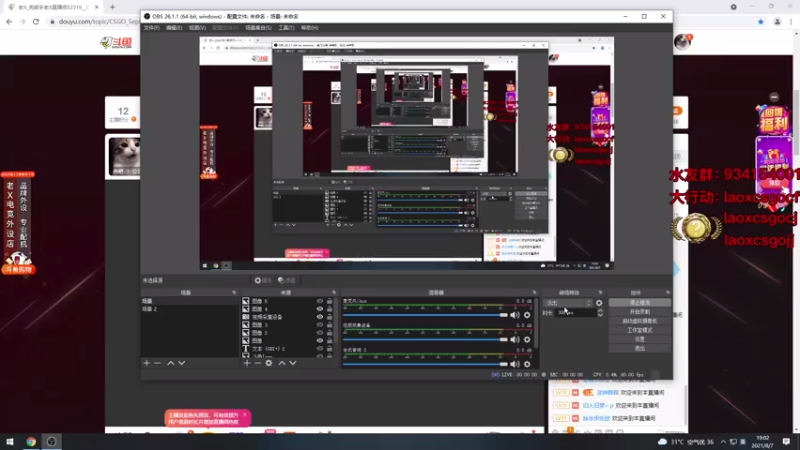Toggle visibility eye of 图像 2 source
This screenshot has height=450, width=800.
(x=320, y=332)
